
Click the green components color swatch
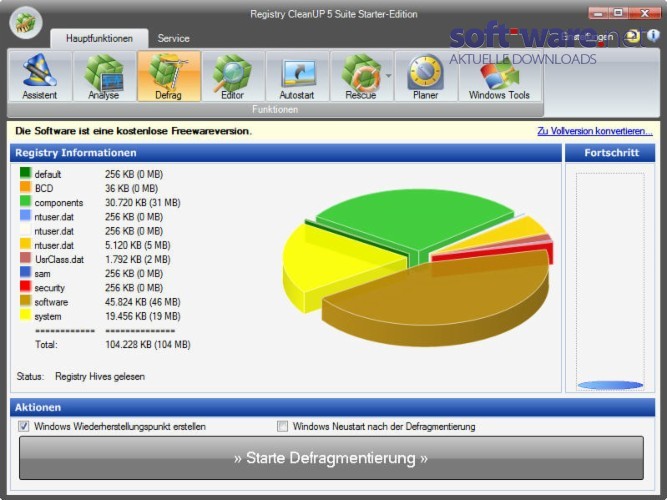(x=26, y=201)
